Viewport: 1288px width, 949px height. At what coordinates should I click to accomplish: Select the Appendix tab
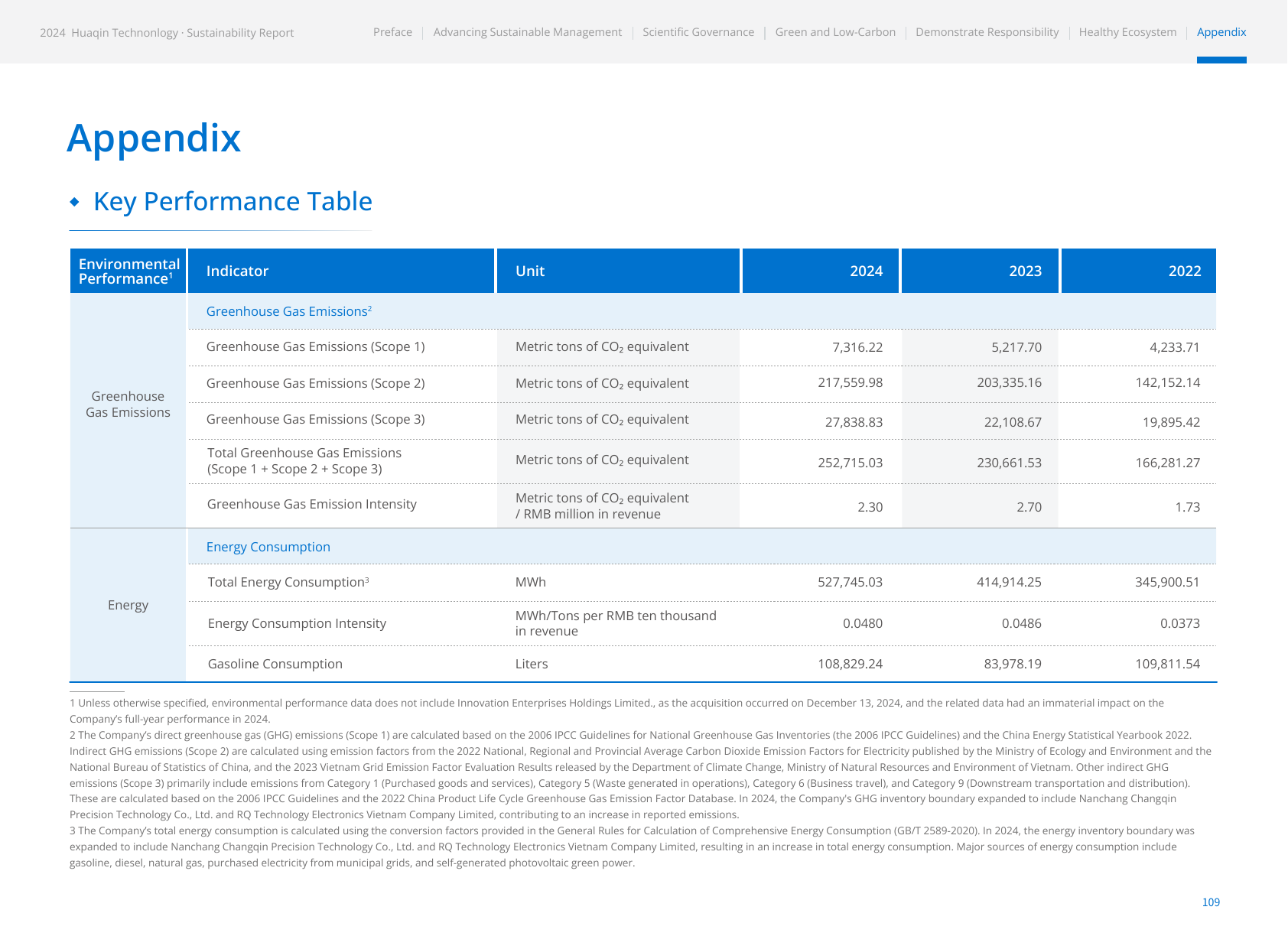1221,32
